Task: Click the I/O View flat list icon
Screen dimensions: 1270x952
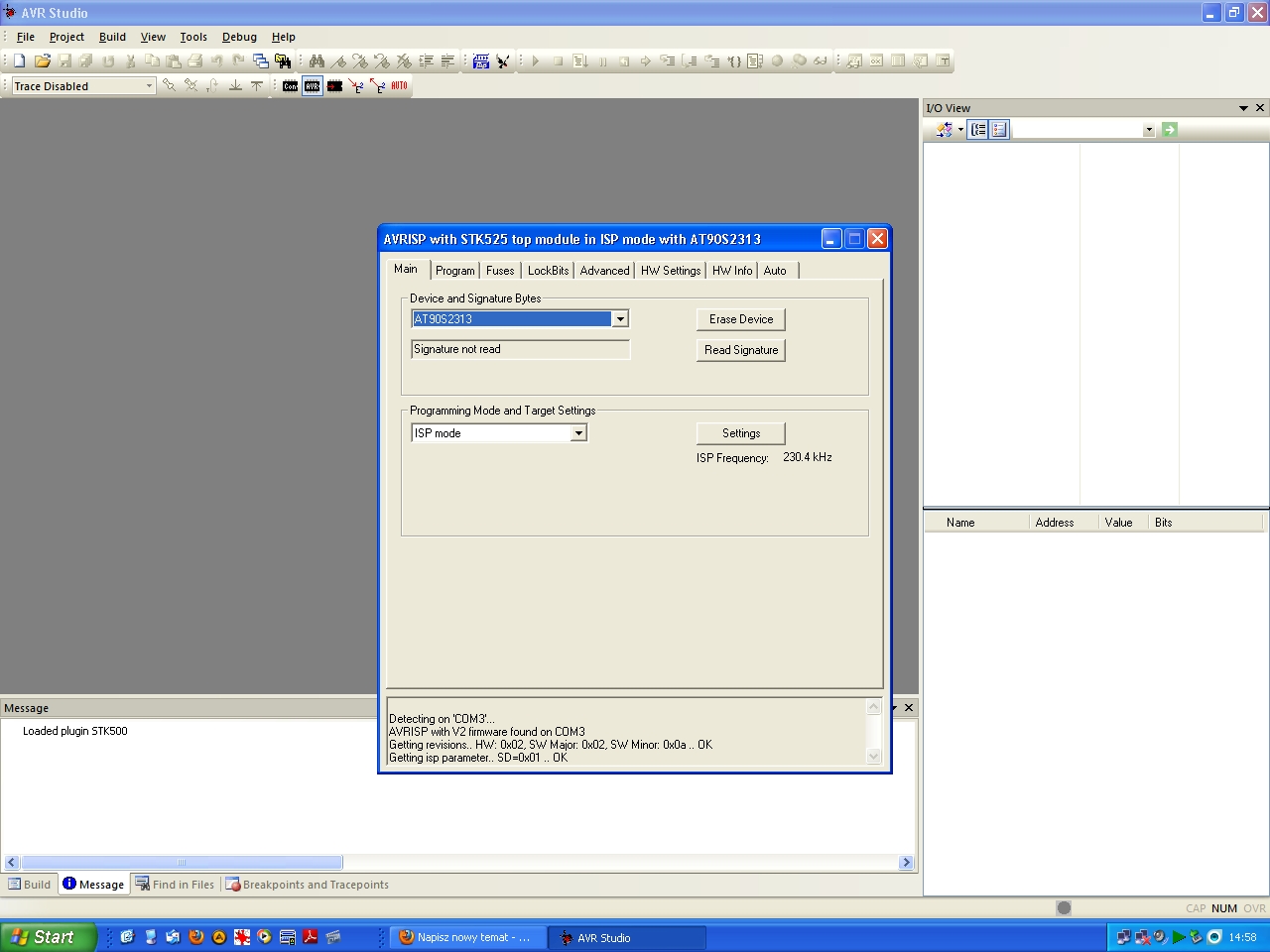Action: [x=999, y=130]
